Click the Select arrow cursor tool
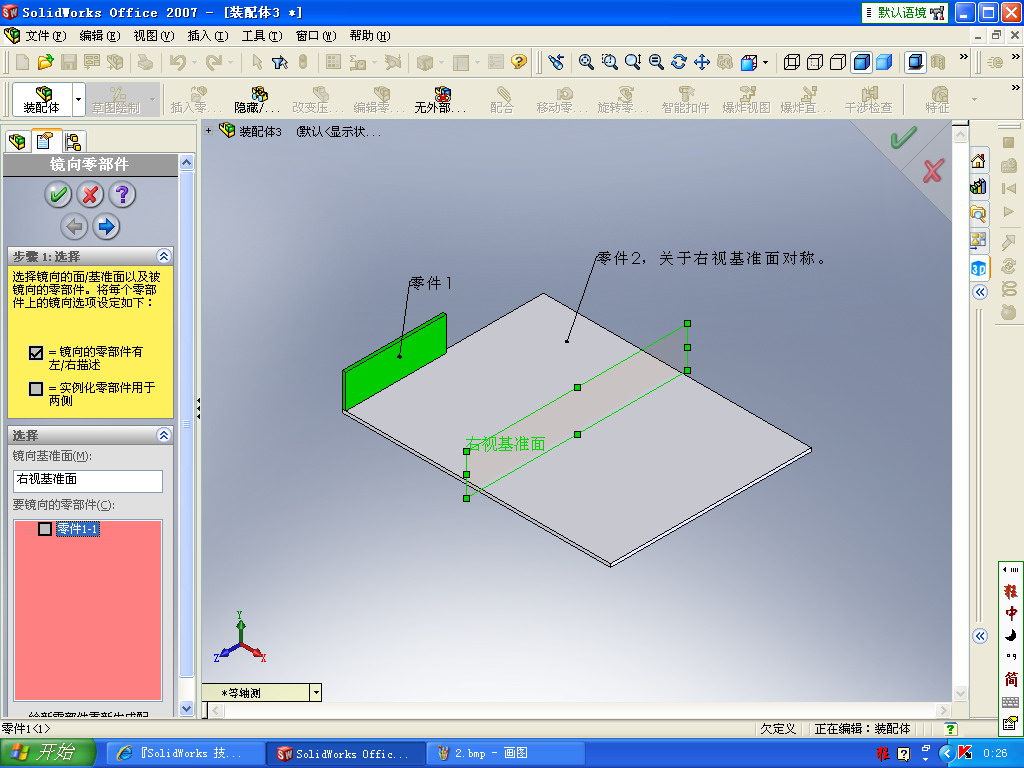Screen dimensions: 1024x768 click(x=257, y=62)
